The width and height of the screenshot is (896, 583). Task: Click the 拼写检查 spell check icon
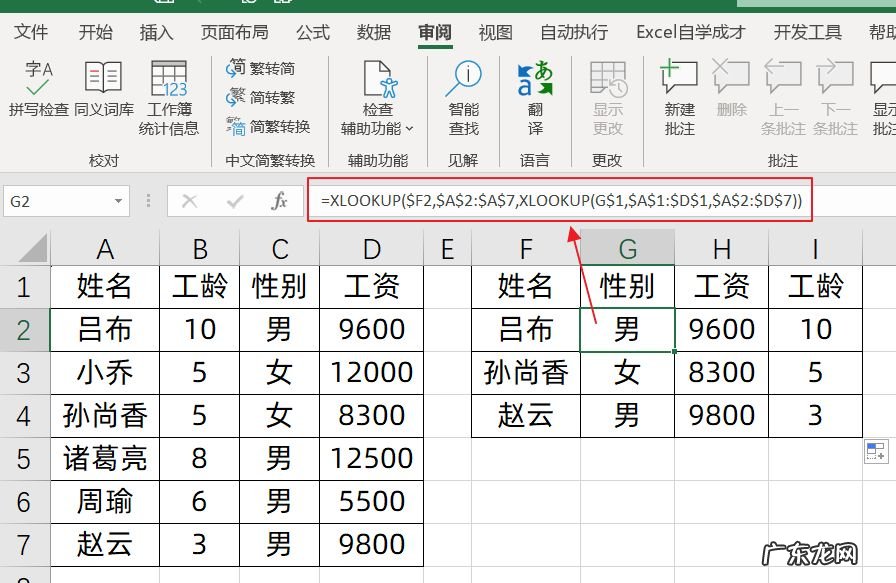[39, 79]
